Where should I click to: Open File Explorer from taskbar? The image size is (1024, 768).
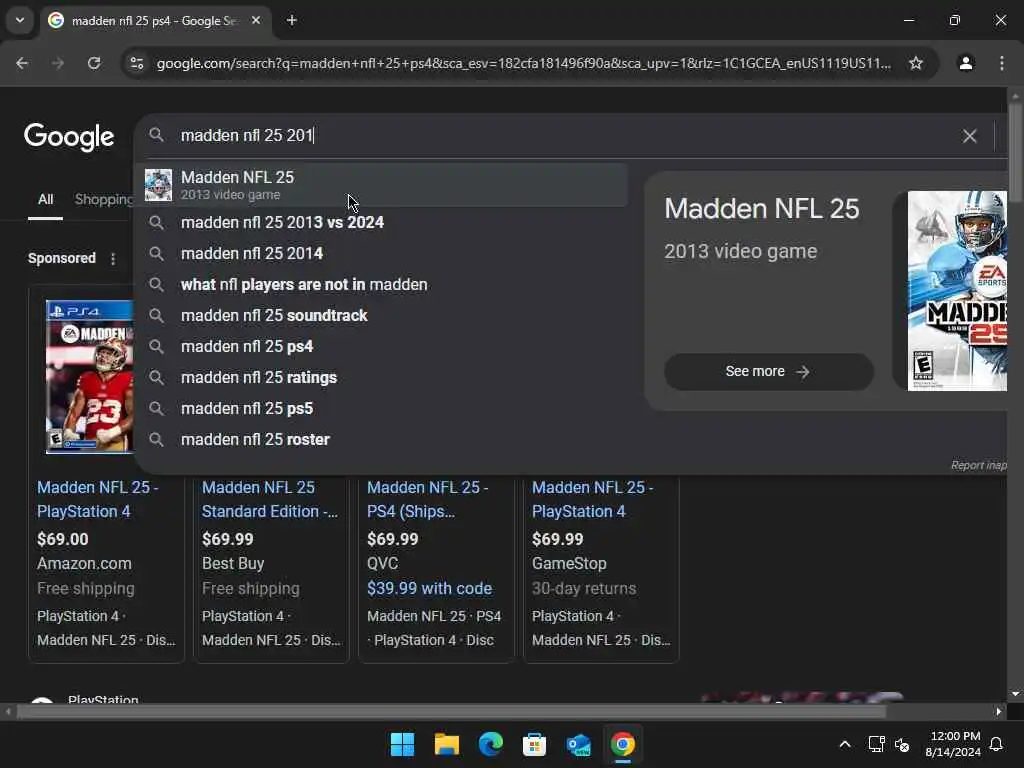447,744
